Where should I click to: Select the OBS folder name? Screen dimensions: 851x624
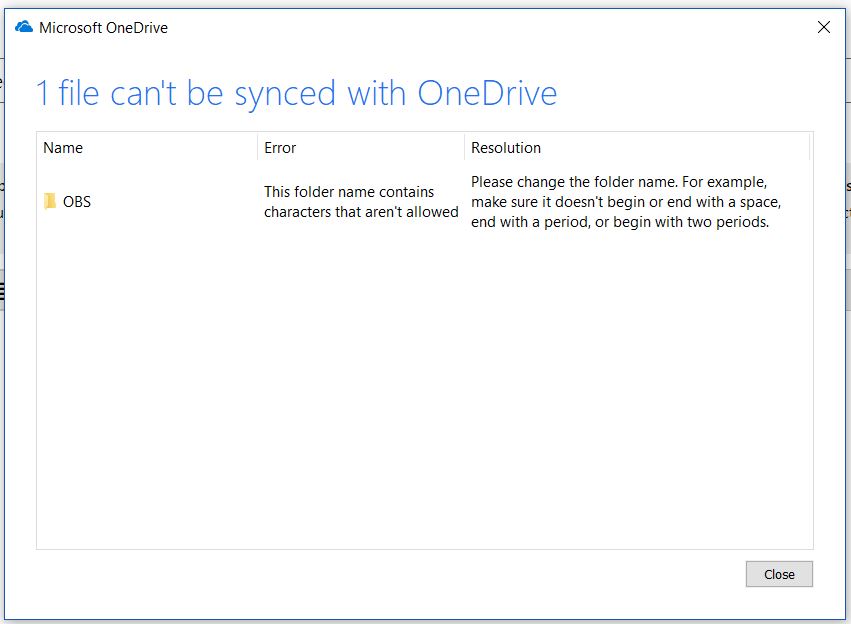[77, 202]
